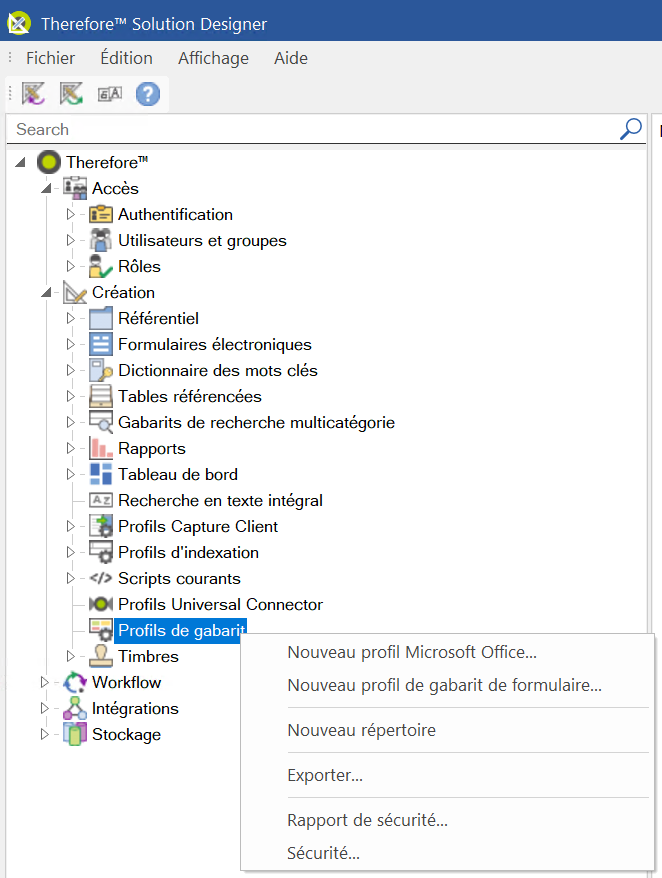
Task: Click the Rôles icon with checkmark
Action: [101, 266]
